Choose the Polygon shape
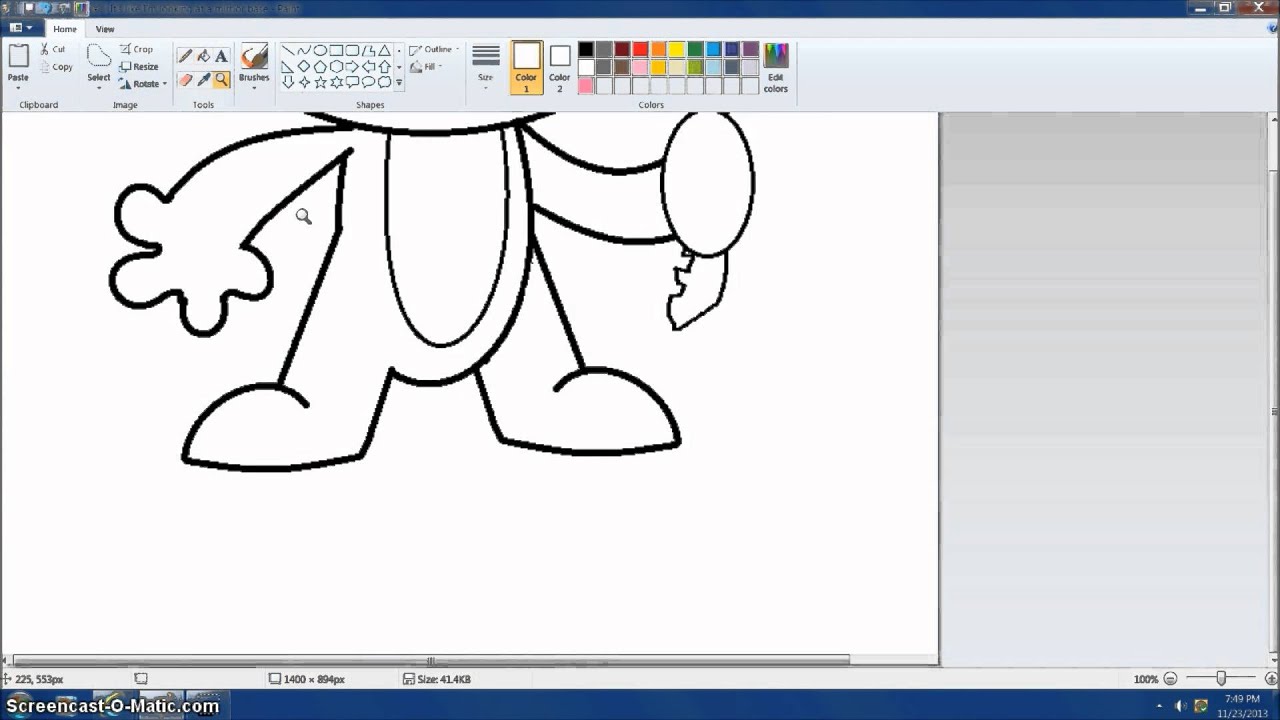 [x=368, y=50]
